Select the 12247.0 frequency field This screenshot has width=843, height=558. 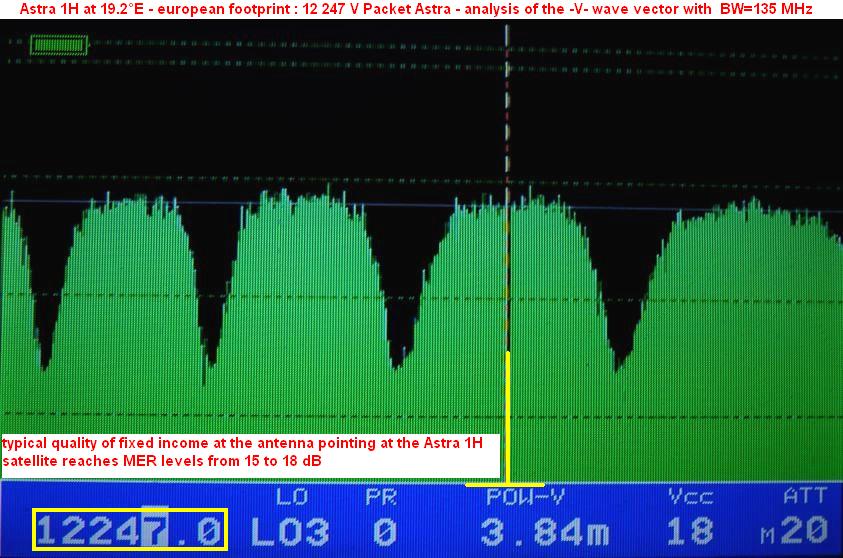pyautogui.click(x=131, y=530)
